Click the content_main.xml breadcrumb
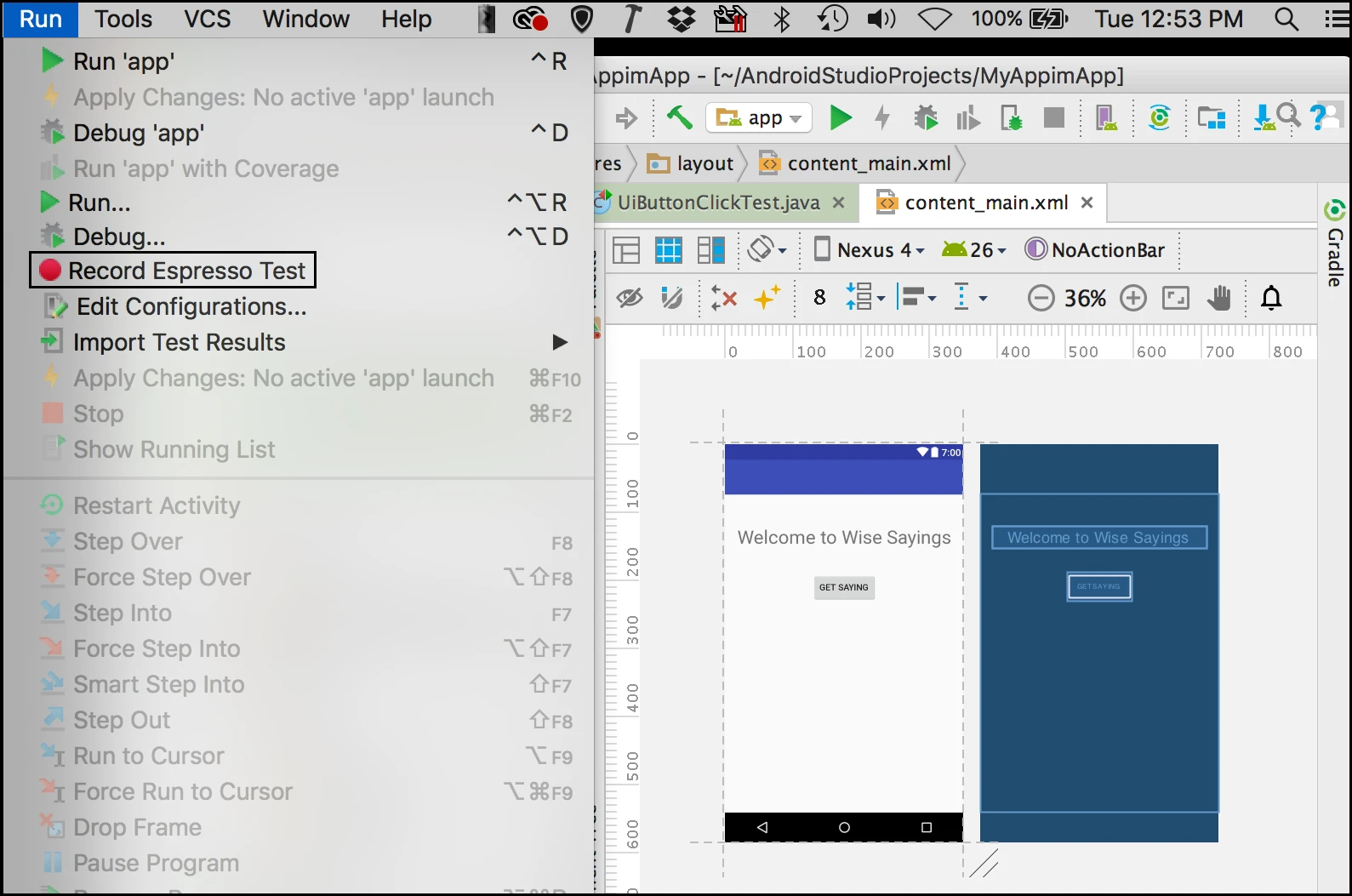Image resolution: width=1352 pixels, height=896 pixels. tap(855, 163)
